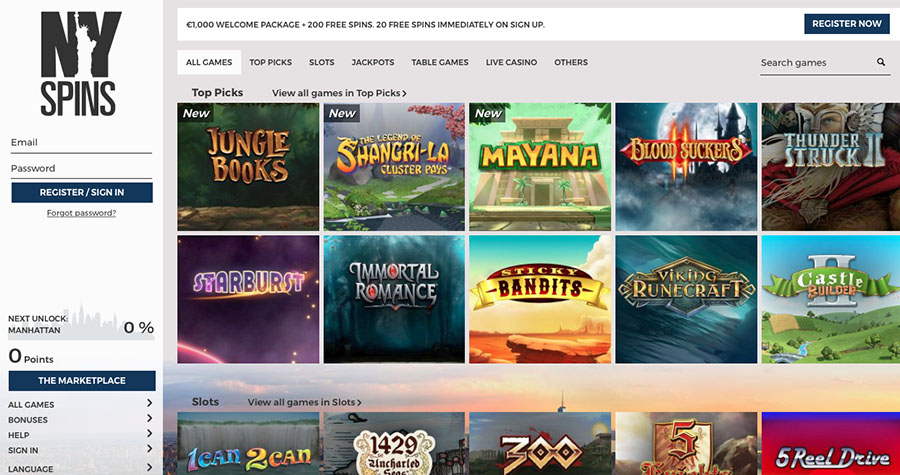
Task: Open 1429 Uncharted Seas
Action: (394, 443)
